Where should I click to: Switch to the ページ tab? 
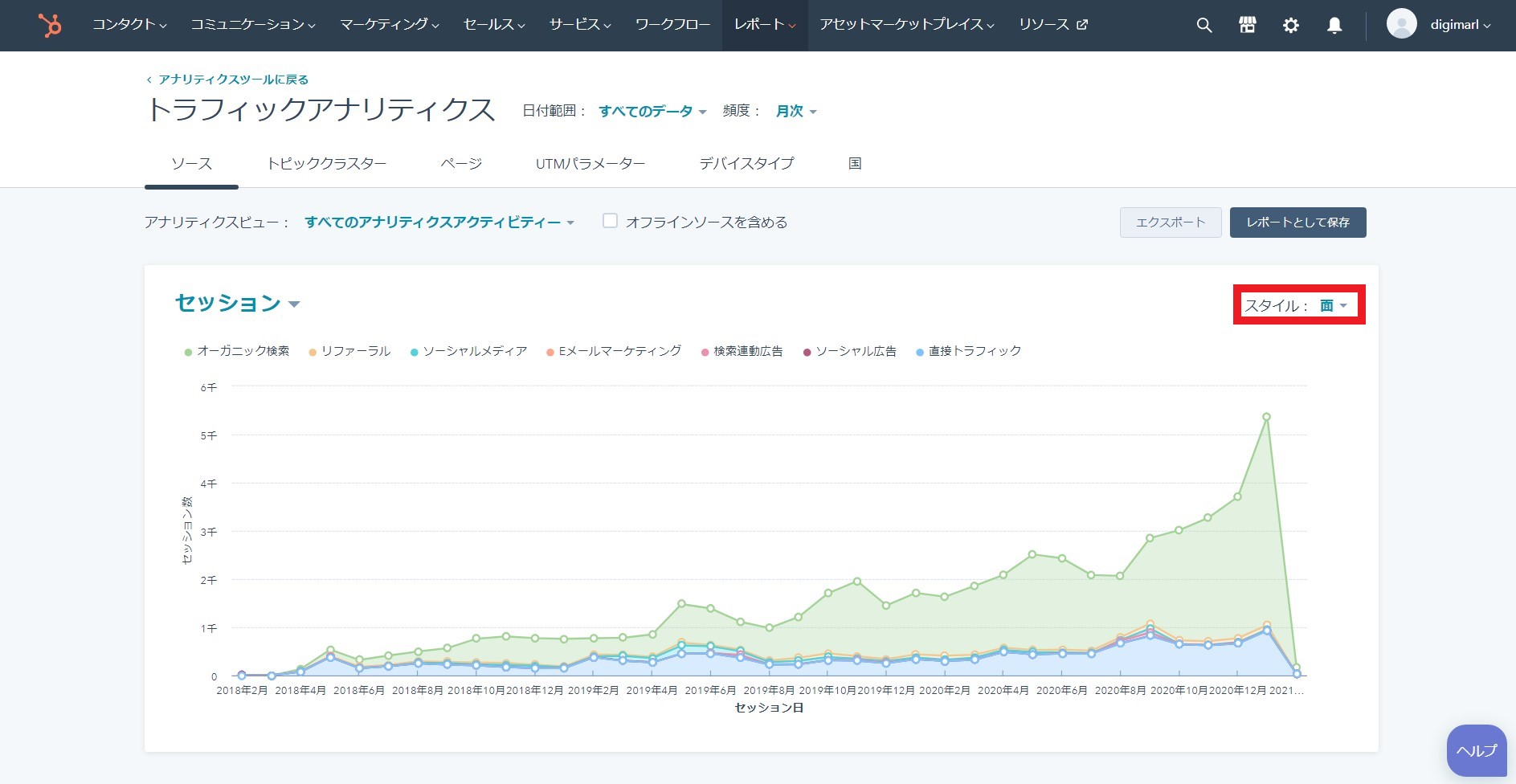(x=461, y=164)
